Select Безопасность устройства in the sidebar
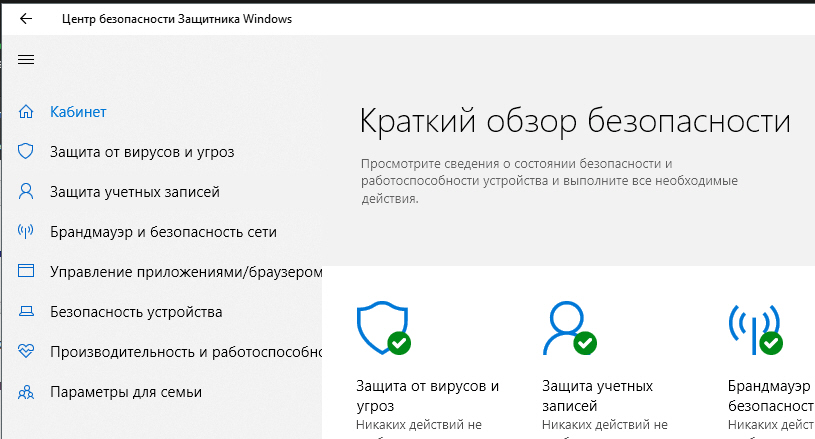The height and width of the screenshot is (439, 815). pos(136,312)
